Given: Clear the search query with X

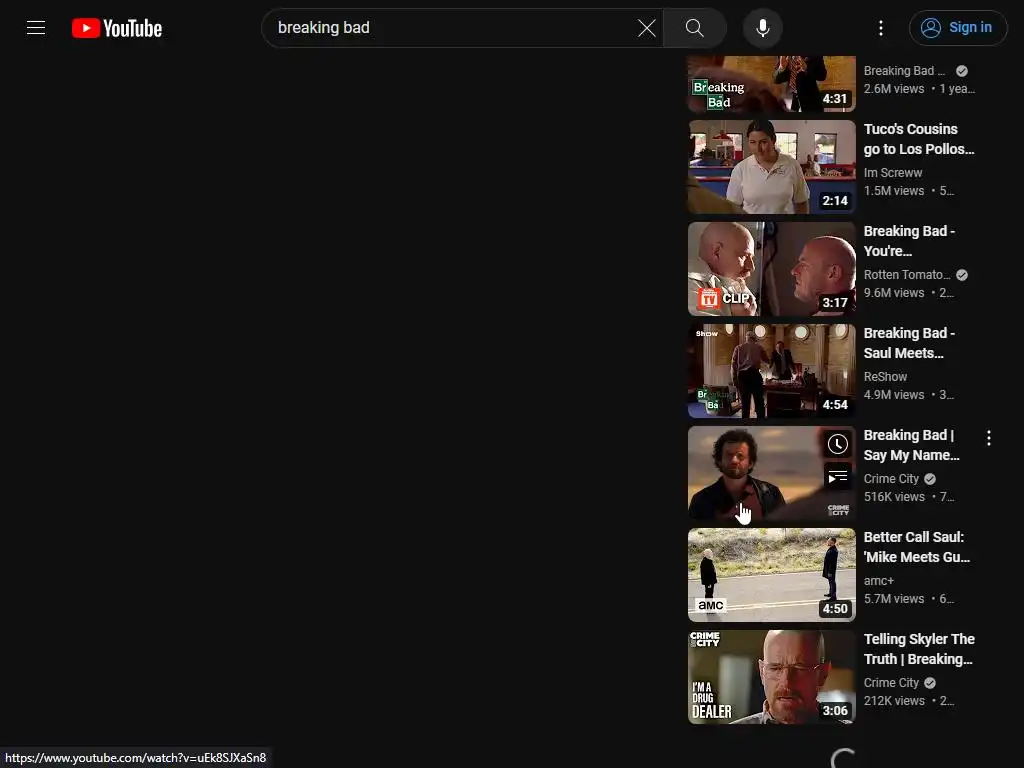Looking at the screenshot, I should click(647, 28).
